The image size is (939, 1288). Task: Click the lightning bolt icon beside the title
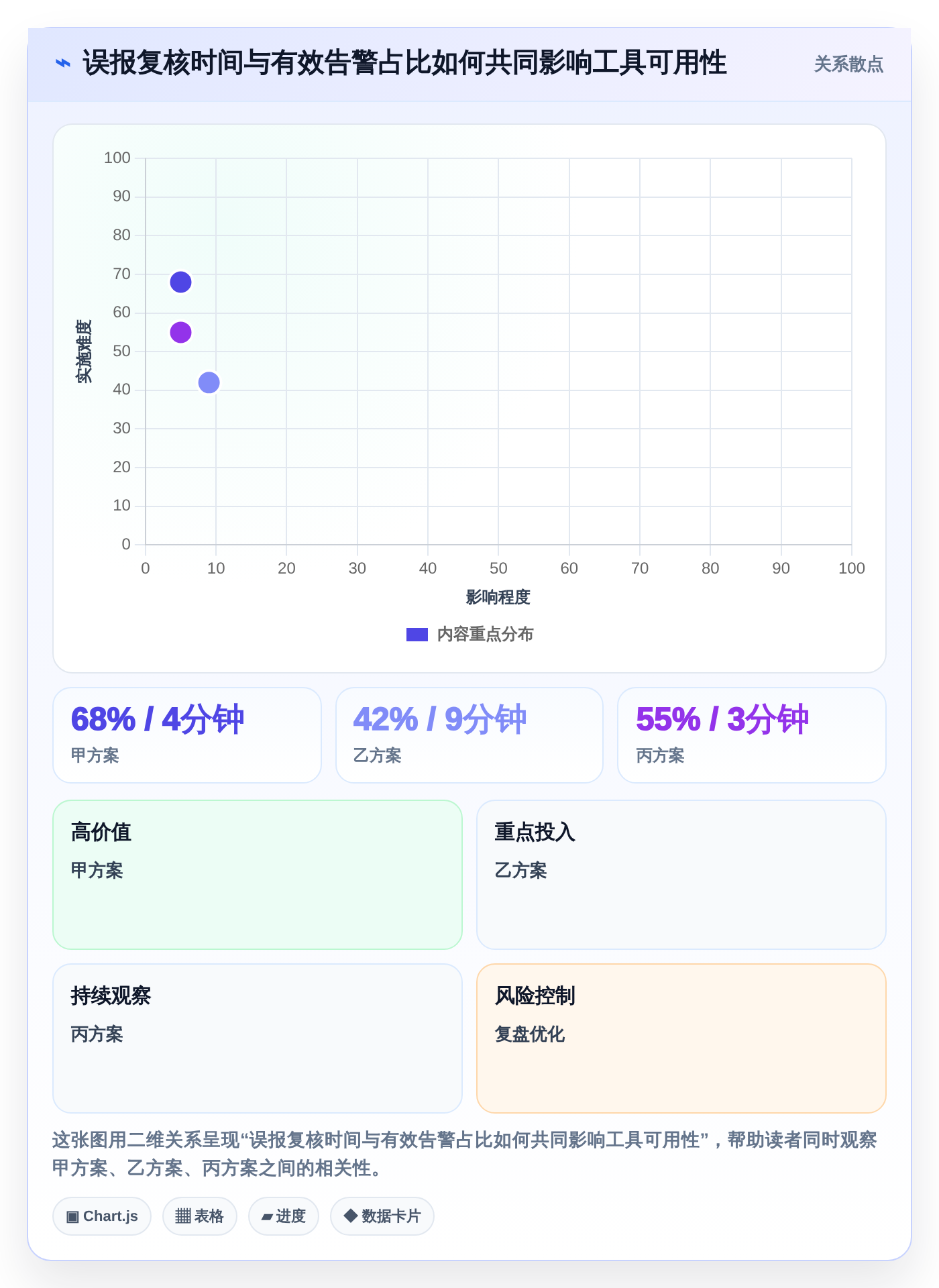pos(62,64)
